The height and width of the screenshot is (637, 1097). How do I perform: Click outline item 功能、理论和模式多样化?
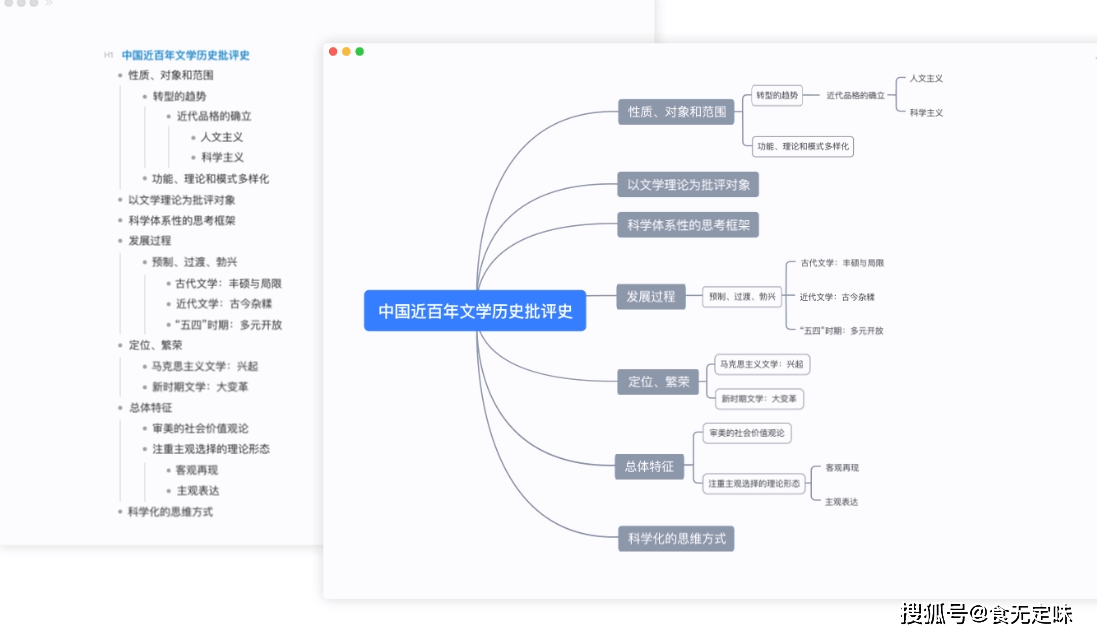(x=211, y=179)
